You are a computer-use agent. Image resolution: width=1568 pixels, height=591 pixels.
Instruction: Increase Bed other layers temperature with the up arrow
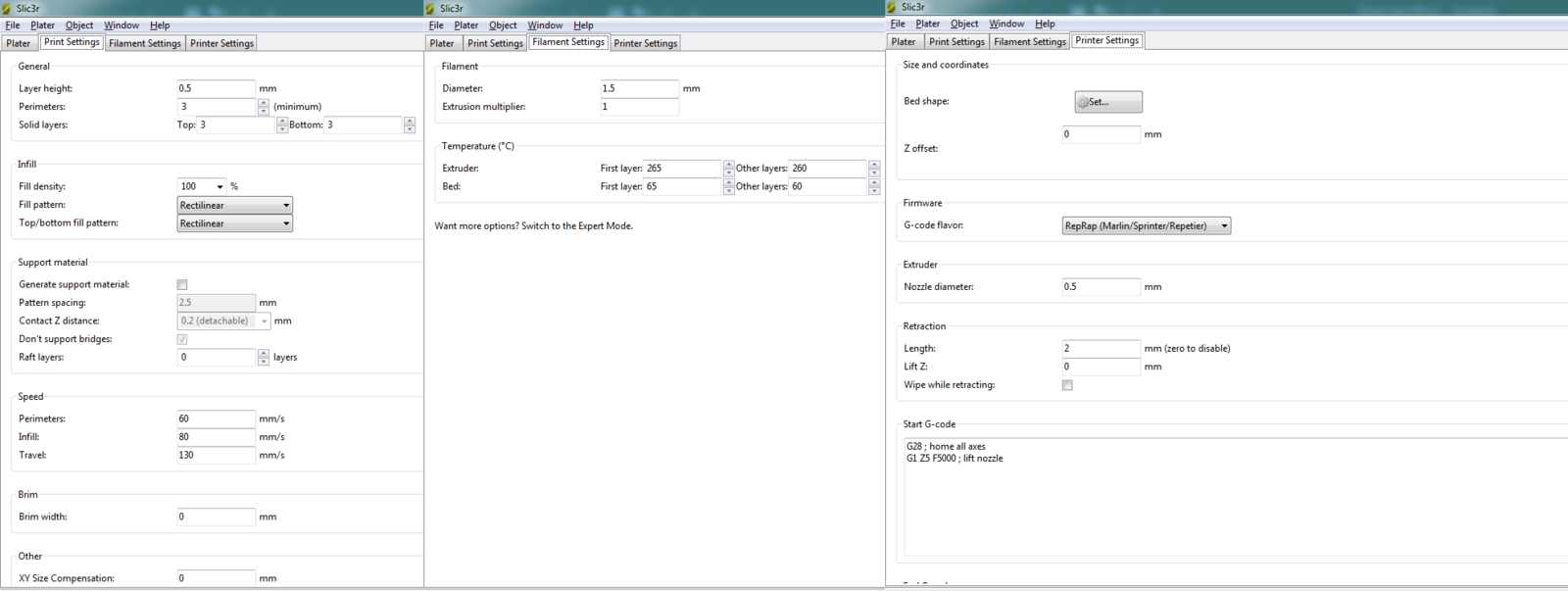pos(873,182)
